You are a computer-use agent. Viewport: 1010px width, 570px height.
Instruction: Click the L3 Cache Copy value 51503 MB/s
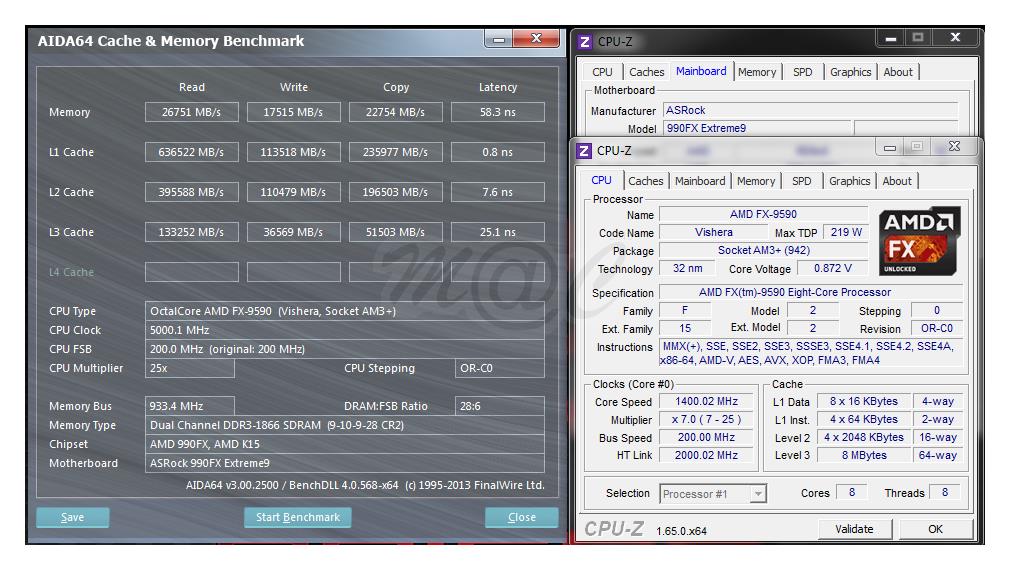(395, 232)
